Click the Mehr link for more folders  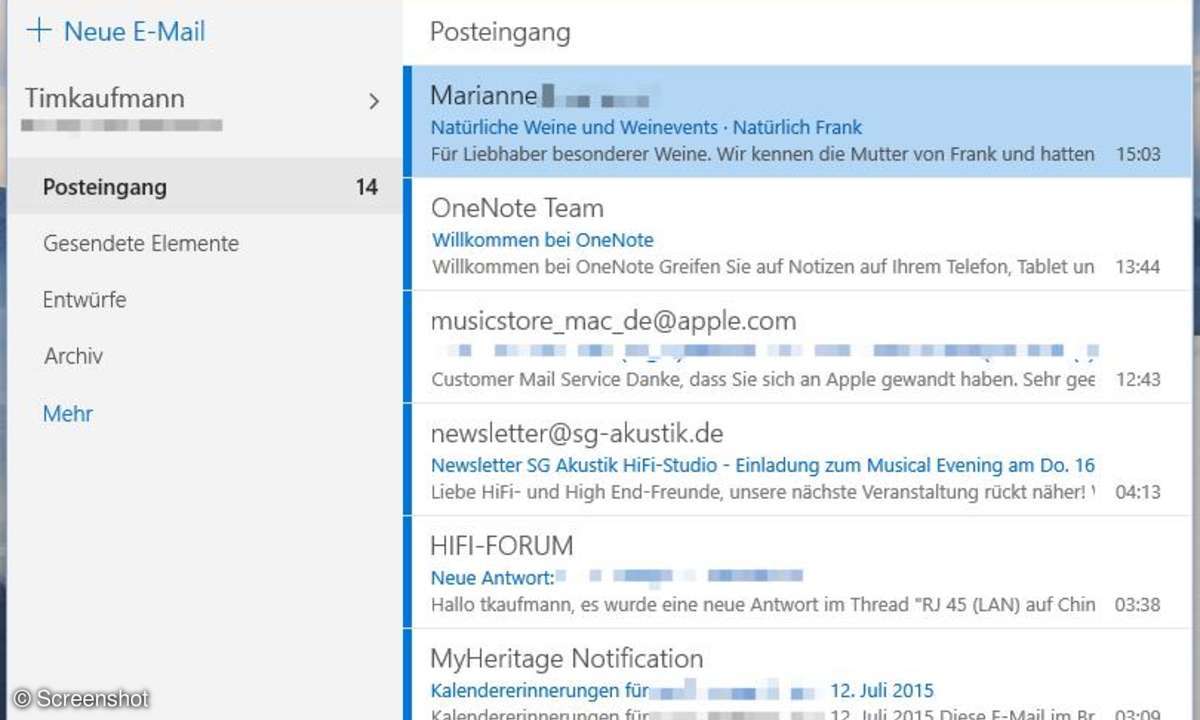coord(68,413)
